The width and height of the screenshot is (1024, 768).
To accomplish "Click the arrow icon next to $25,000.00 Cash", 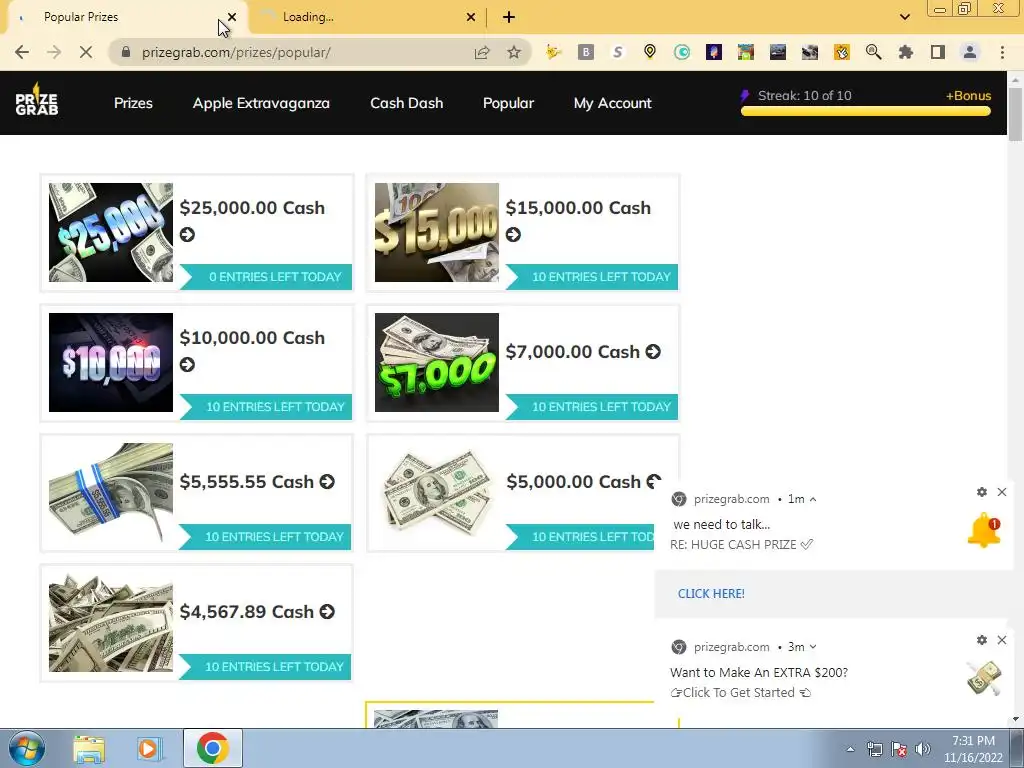I will pos(187,234).
